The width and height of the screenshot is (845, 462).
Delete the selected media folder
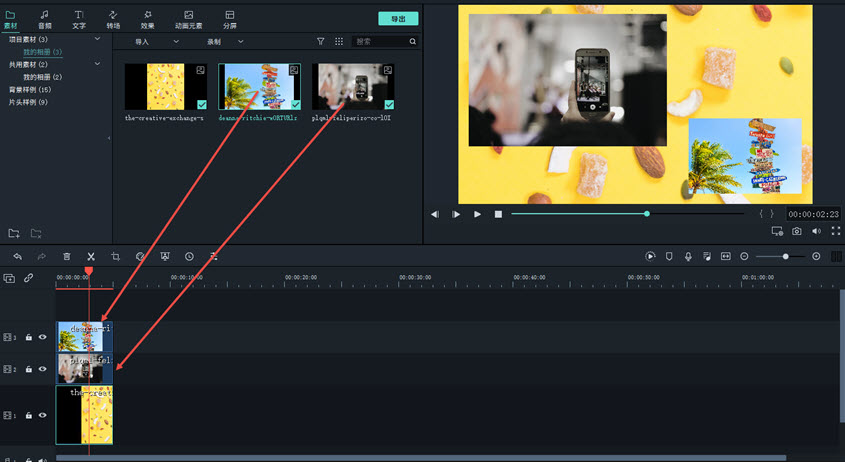(x=36, y=233)
